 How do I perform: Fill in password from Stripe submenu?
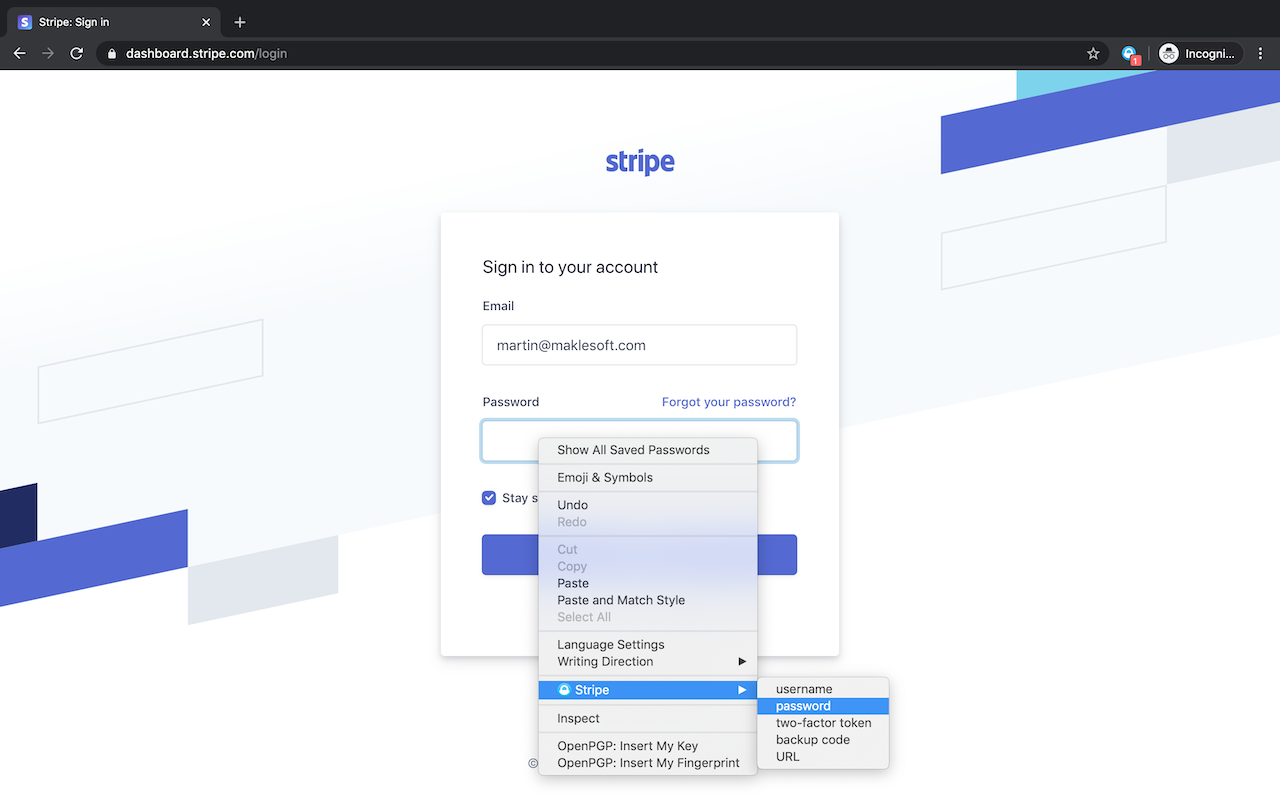click(x=823, y=706)
